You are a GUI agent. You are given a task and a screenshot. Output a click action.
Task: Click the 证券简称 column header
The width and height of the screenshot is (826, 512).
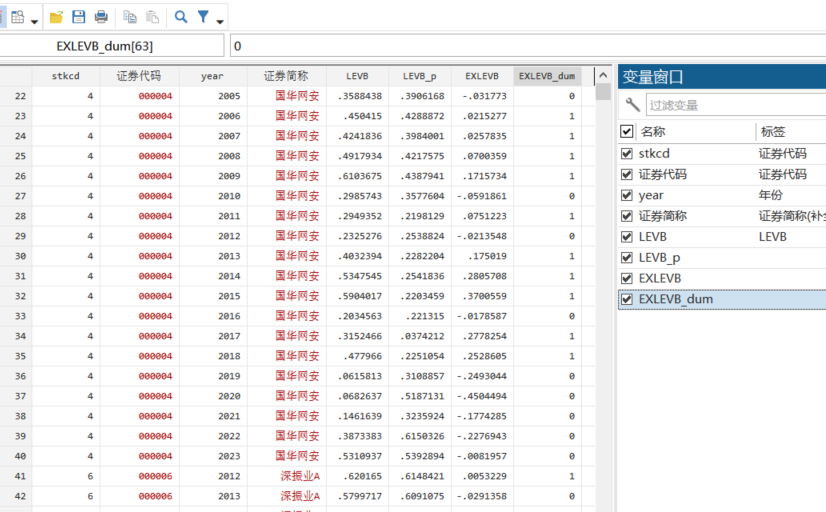(286, 76)
